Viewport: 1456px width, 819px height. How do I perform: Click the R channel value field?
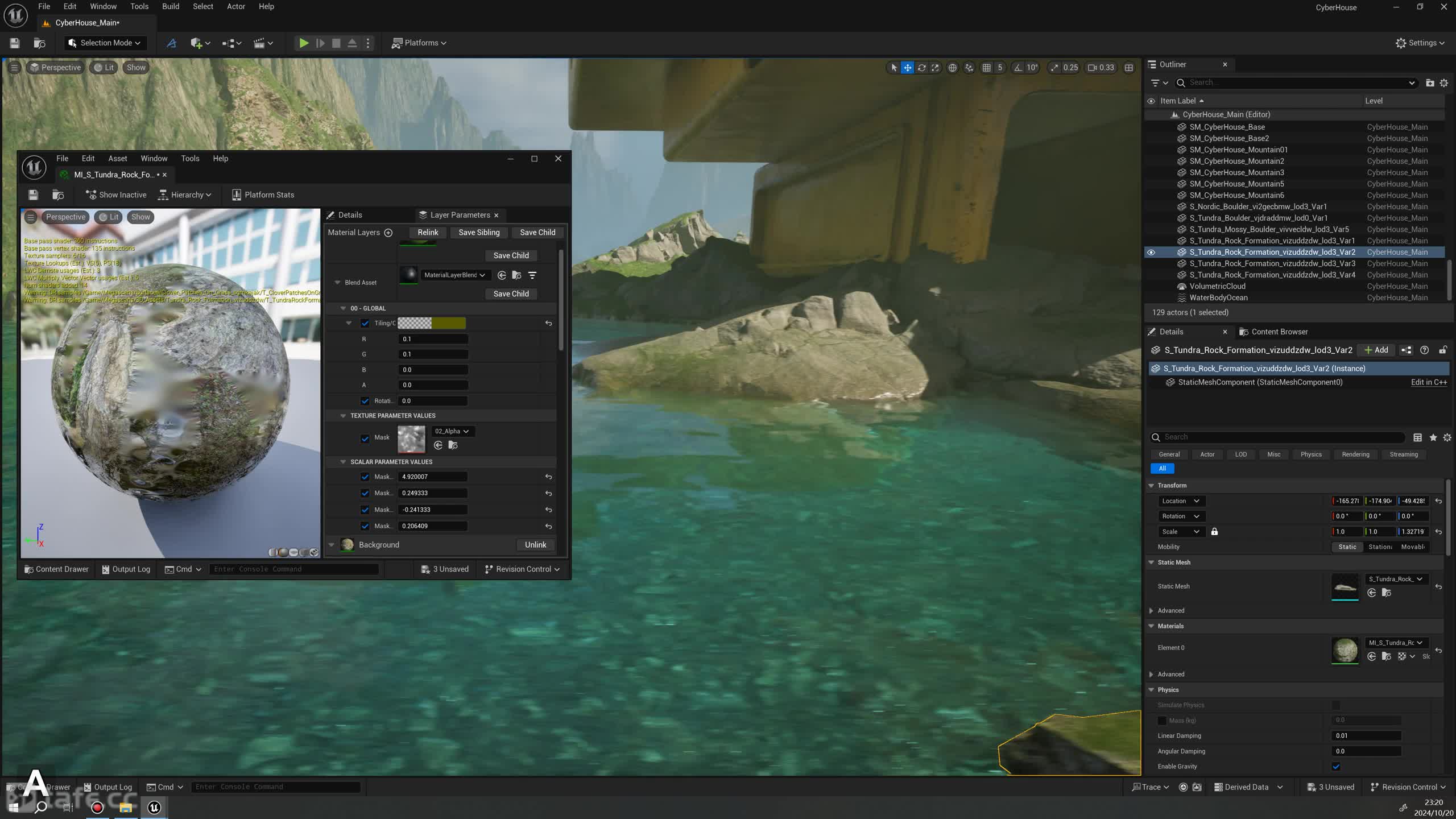click(433, 339)
